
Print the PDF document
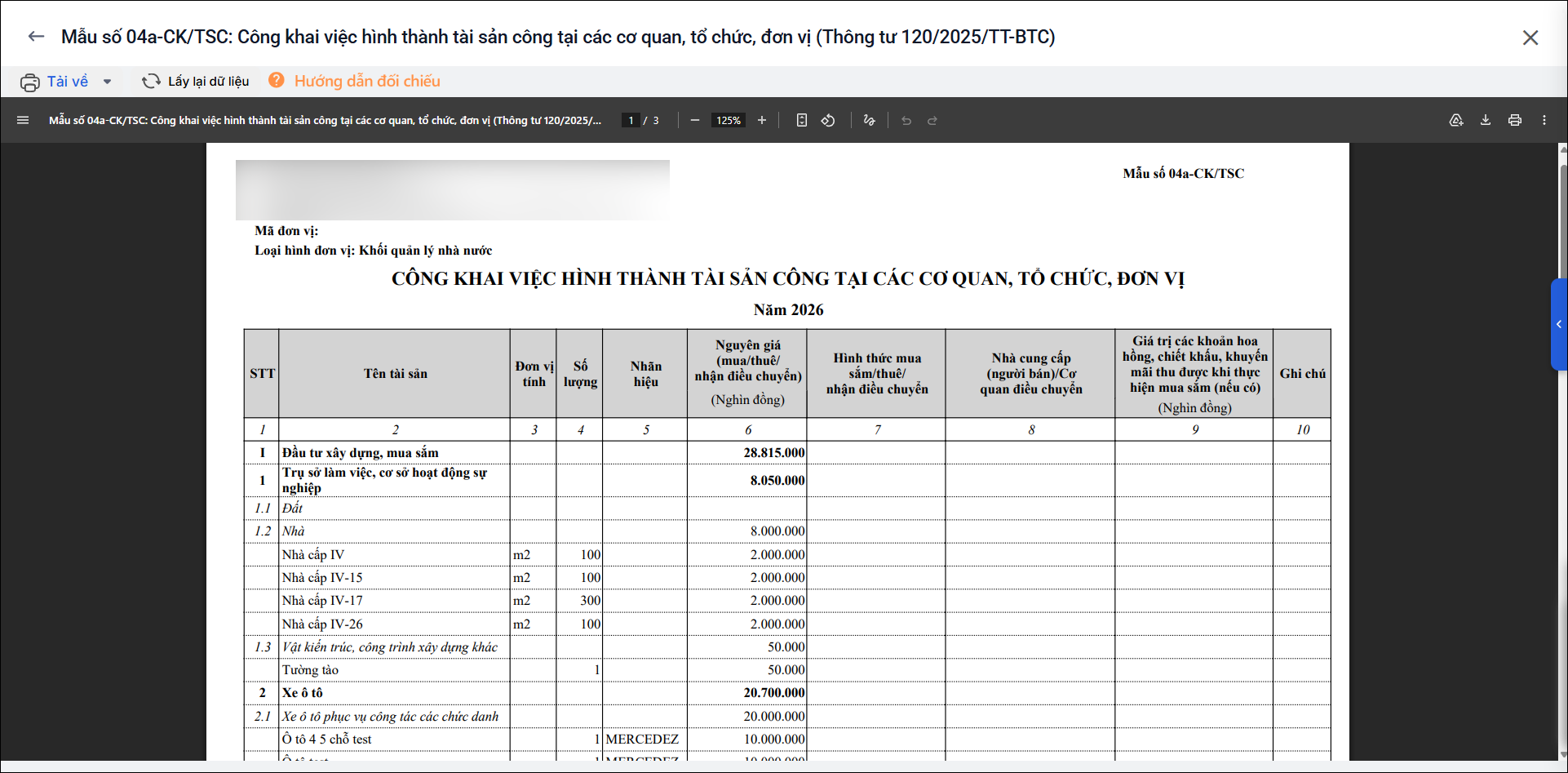point(1515,120)
